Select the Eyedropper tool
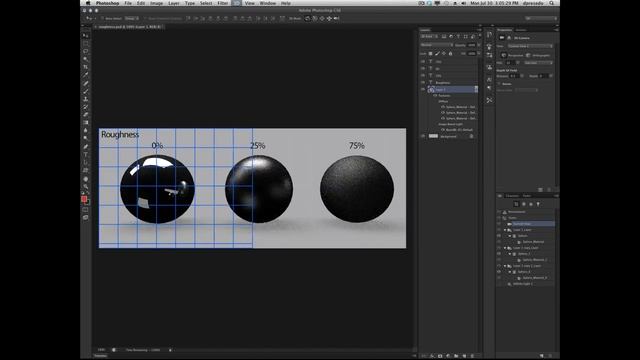 click(x=86, y=75)
